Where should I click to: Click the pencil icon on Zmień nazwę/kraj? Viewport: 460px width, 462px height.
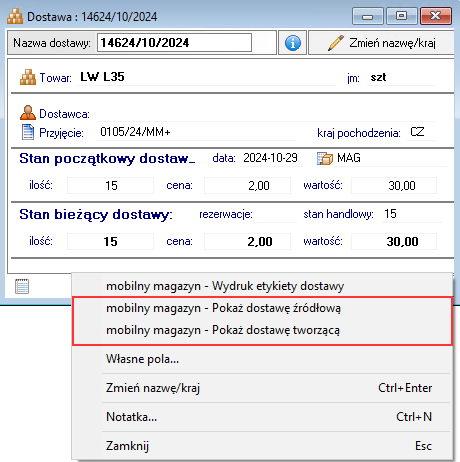coord(336,43)
